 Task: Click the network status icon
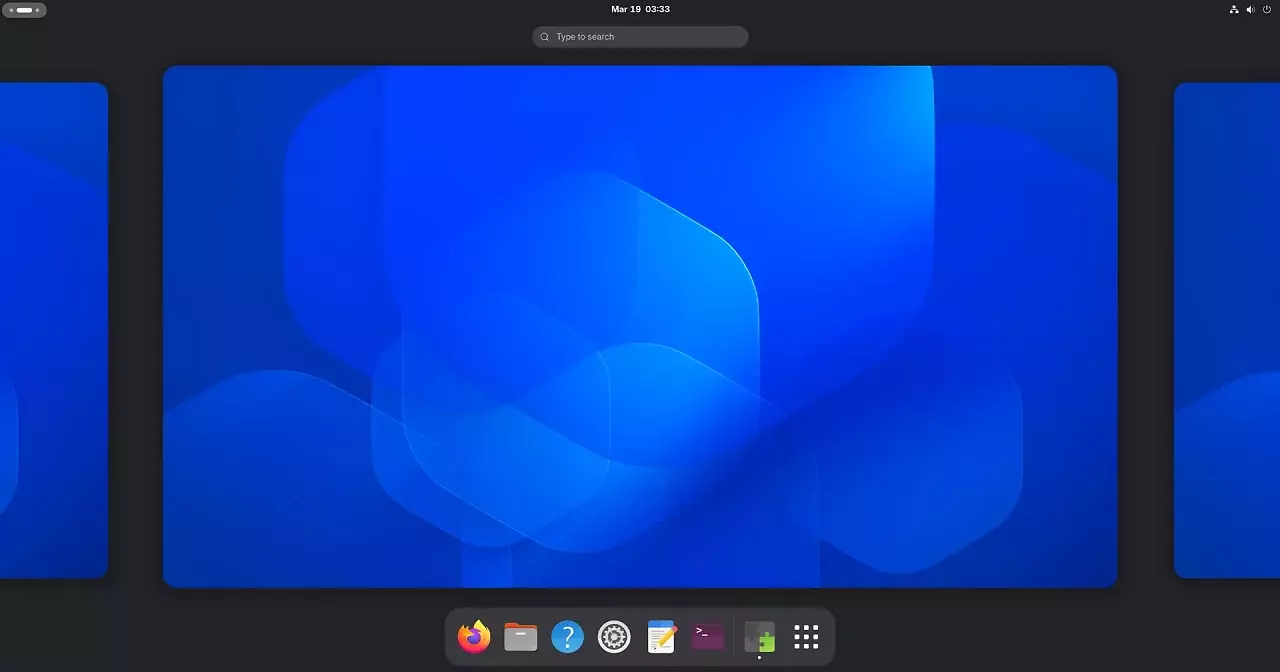(x=1234, y=9)
